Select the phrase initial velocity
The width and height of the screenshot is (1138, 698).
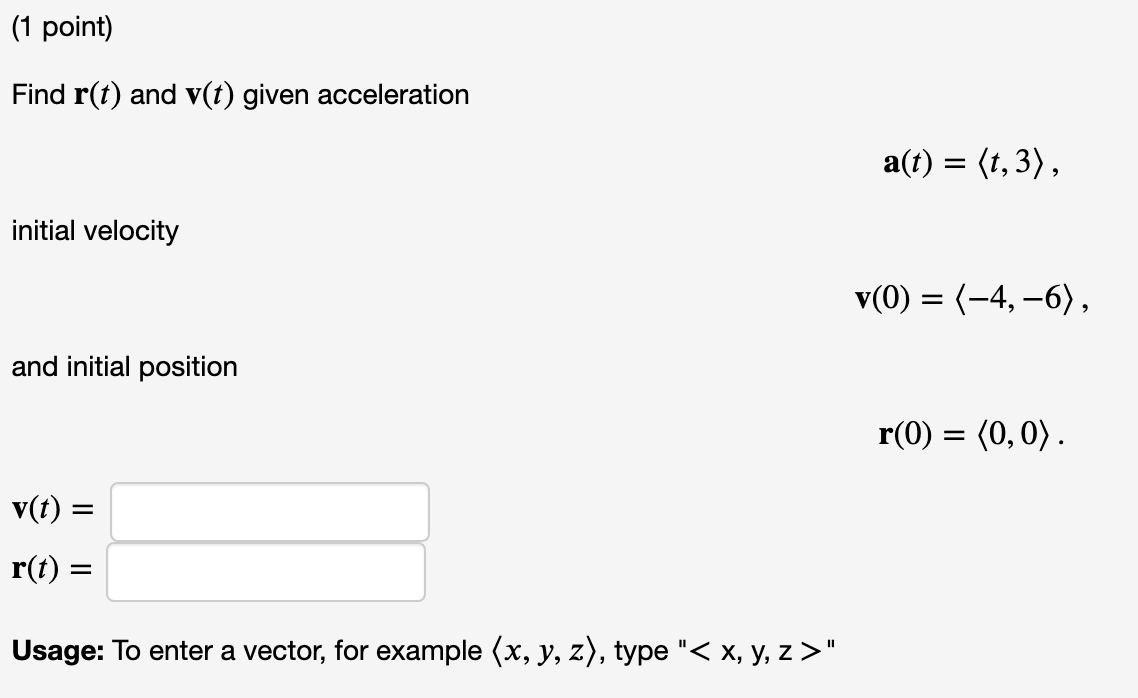[94, 231]
